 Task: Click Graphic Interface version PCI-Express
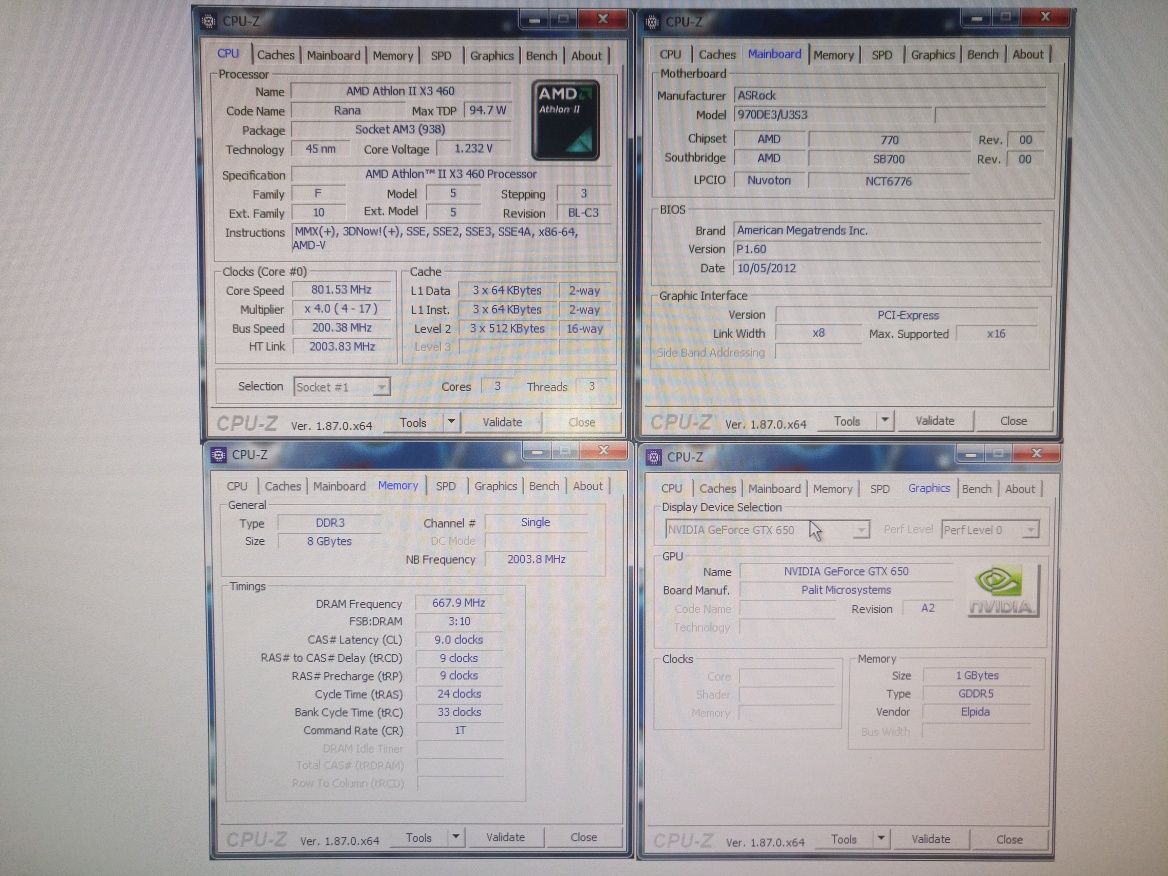908,315
